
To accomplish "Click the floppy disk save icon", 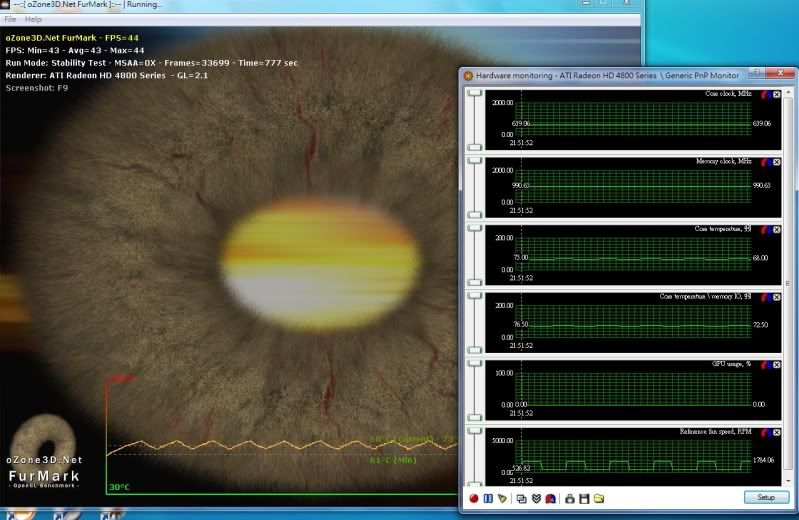I will (x=584, y=498).
